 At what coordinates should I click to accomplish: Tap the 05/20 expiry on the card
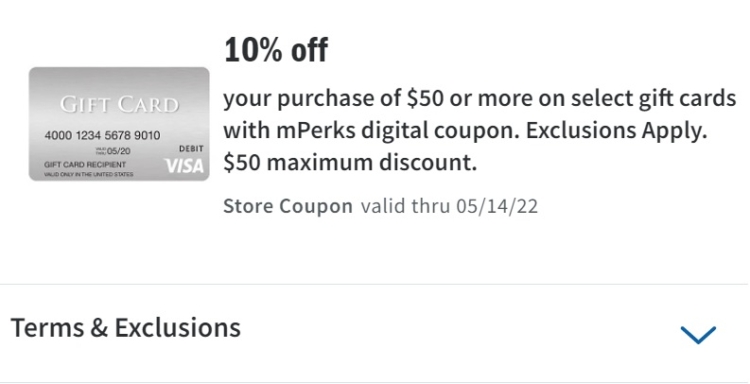[115, 152]
